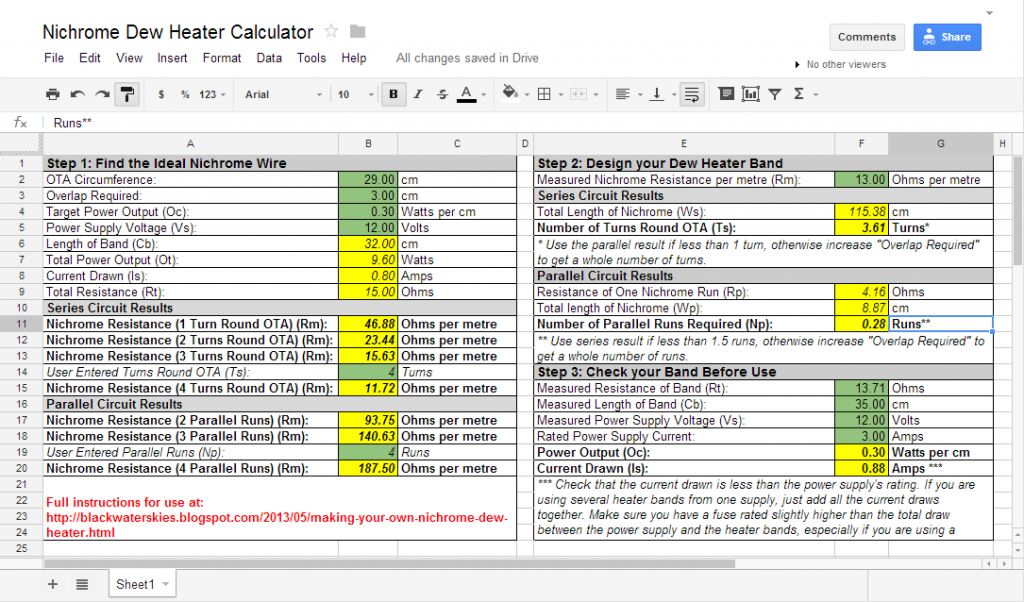Click the Number of Turns value 3.61
Viewport: 1024px width, 602px height.
(861, 228)
